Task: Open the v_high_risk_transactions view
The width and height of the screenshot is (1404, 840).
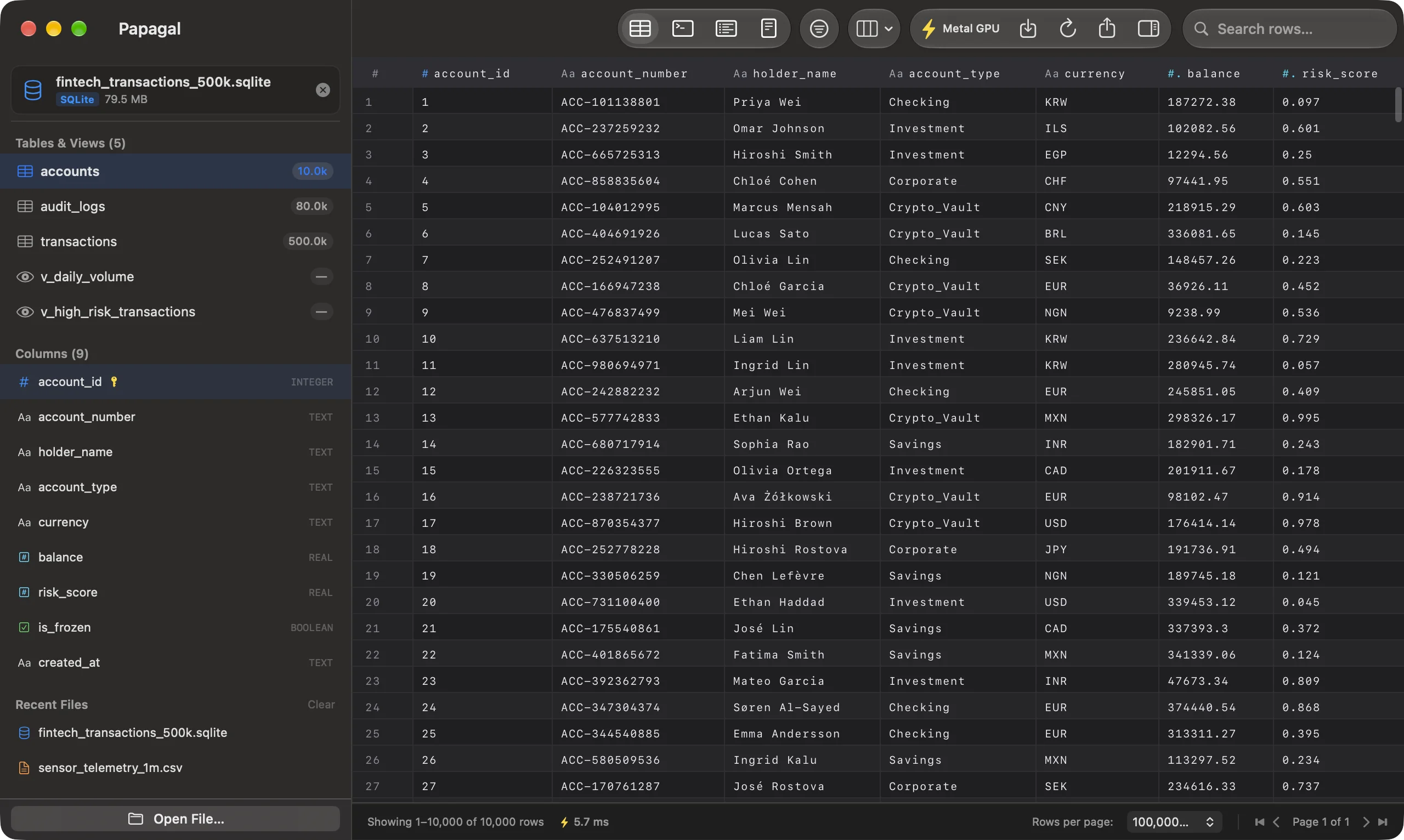Action: pos(175,311)
